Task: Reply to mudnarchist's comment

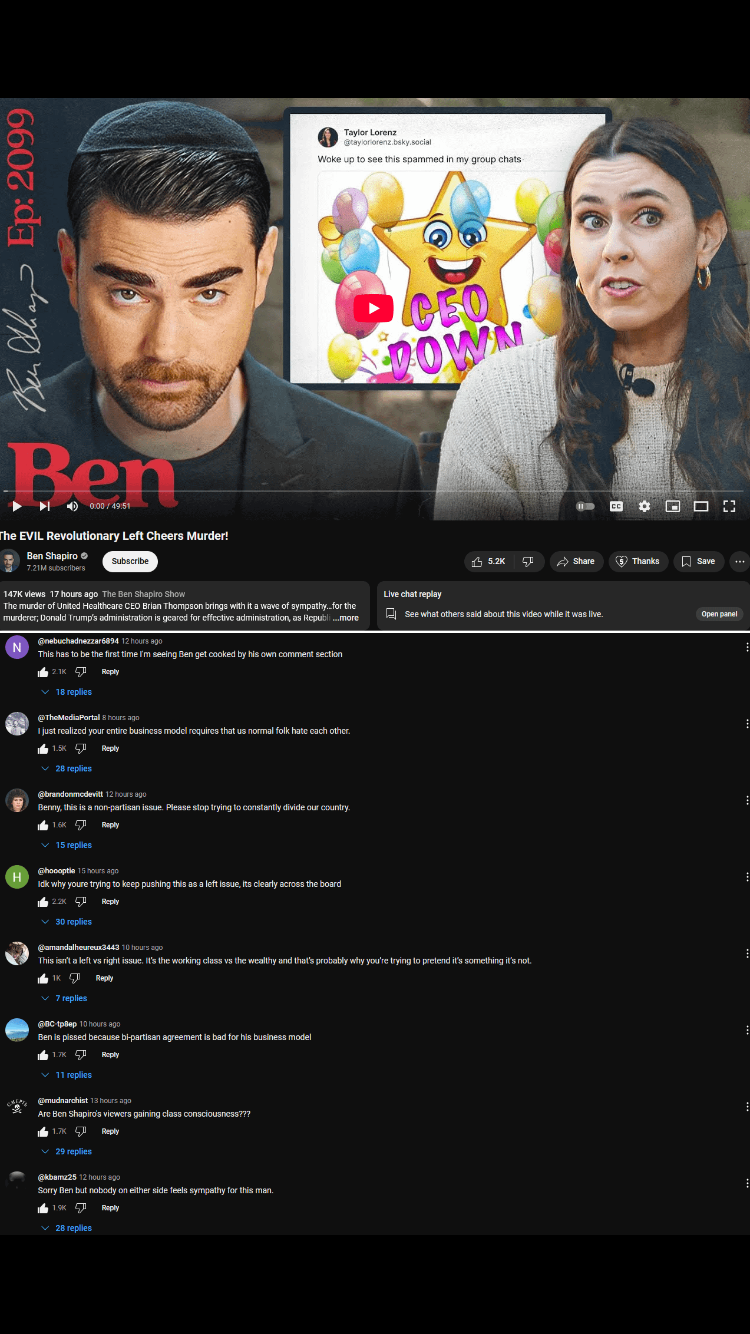Action: [x=110, y=1131]
